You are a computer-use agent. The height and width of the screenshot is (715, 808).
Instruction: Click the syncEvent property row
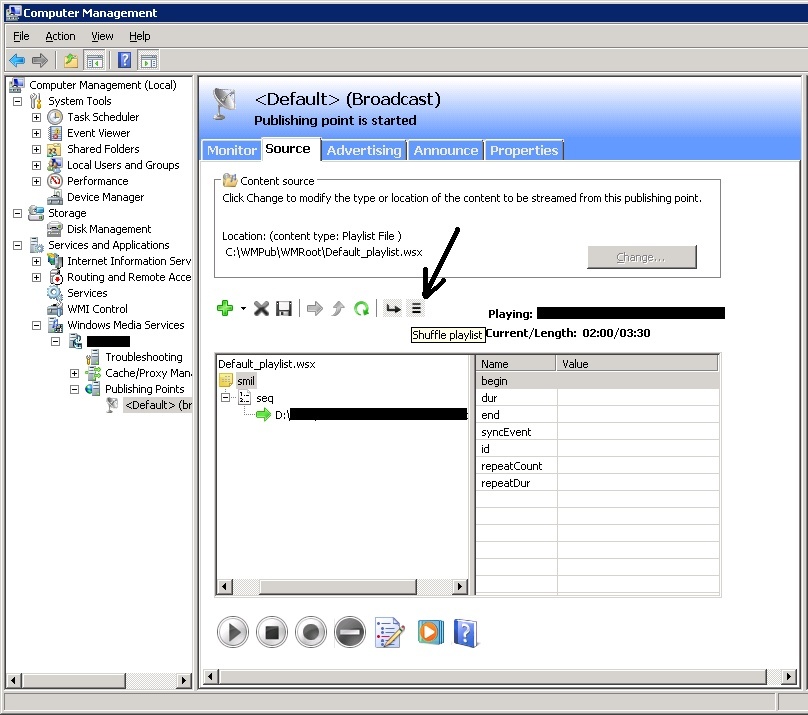tap(597, 432)
